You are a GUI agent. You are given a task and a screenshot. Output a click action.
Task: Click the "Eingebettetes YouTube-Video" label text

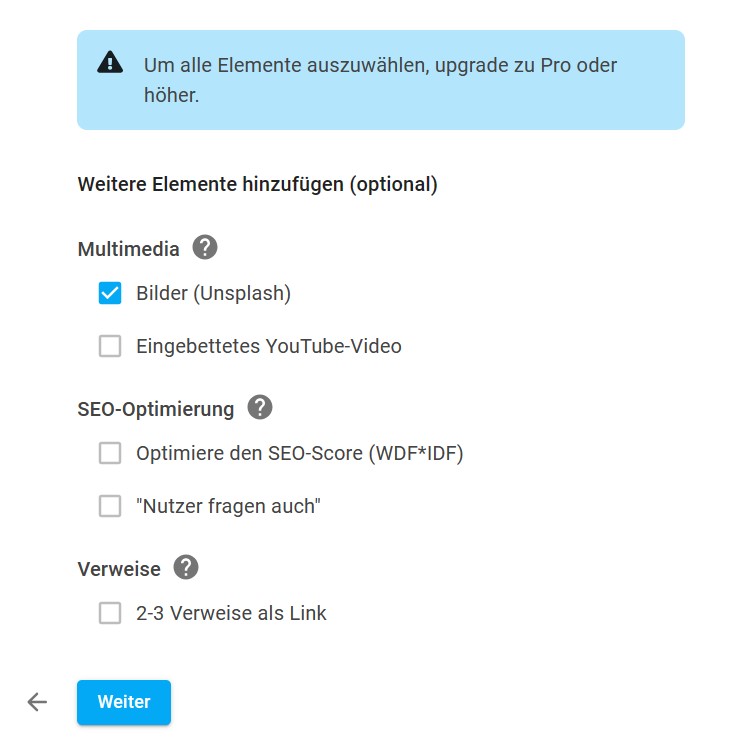pos(268,347)
